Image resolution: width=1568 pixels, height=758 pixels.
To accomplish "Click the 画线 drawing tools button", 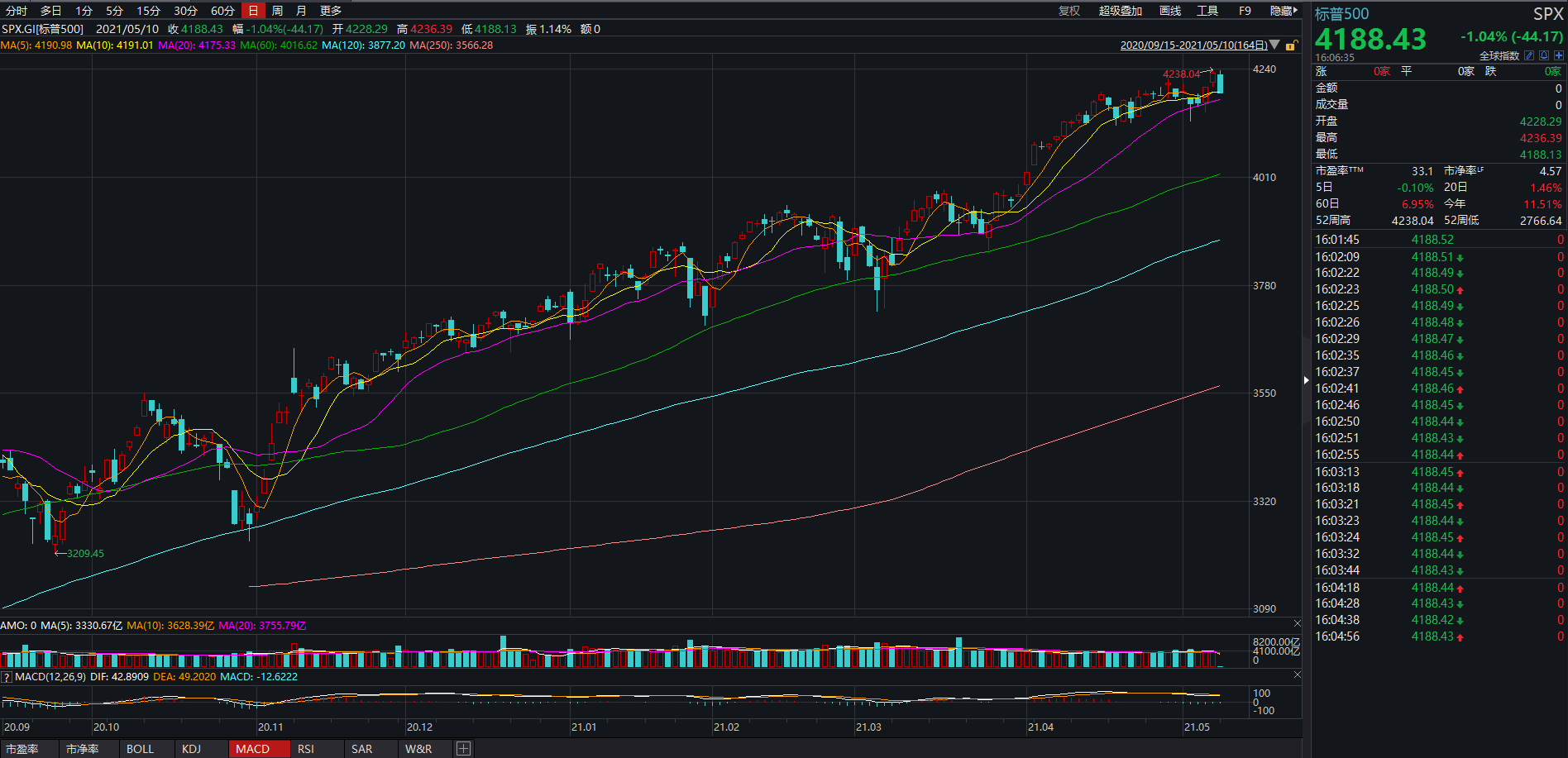I will (x=1170, y=11).
